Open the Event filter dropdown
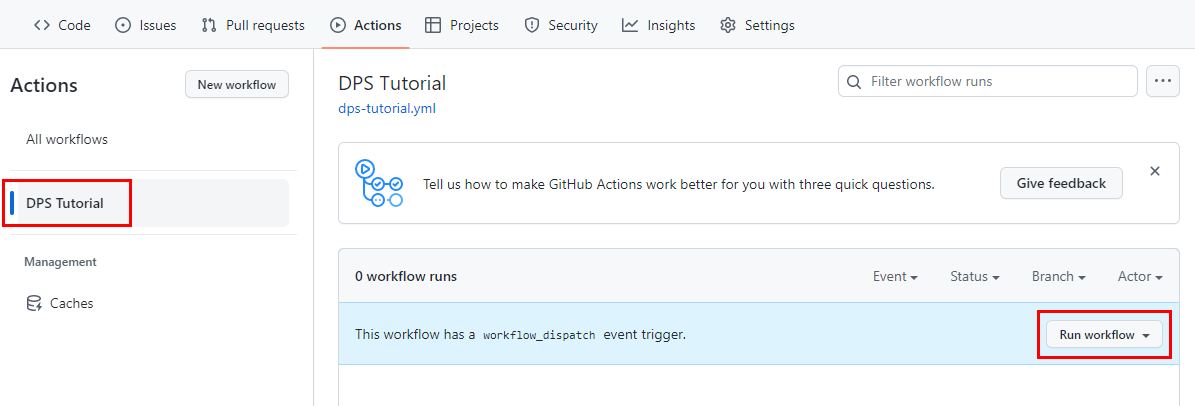Screen dimensions: 1195x406 click(x=895, y=276)
